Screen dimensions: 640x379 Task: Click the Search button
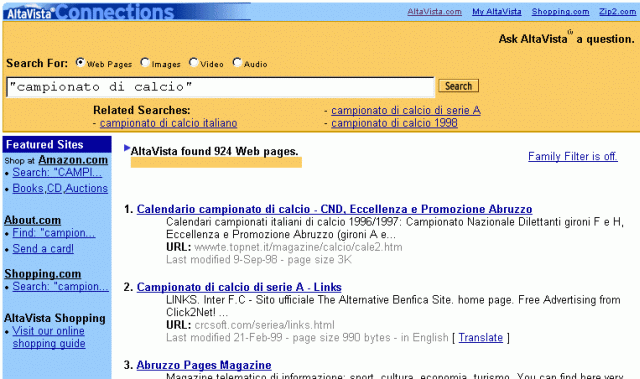458,86
